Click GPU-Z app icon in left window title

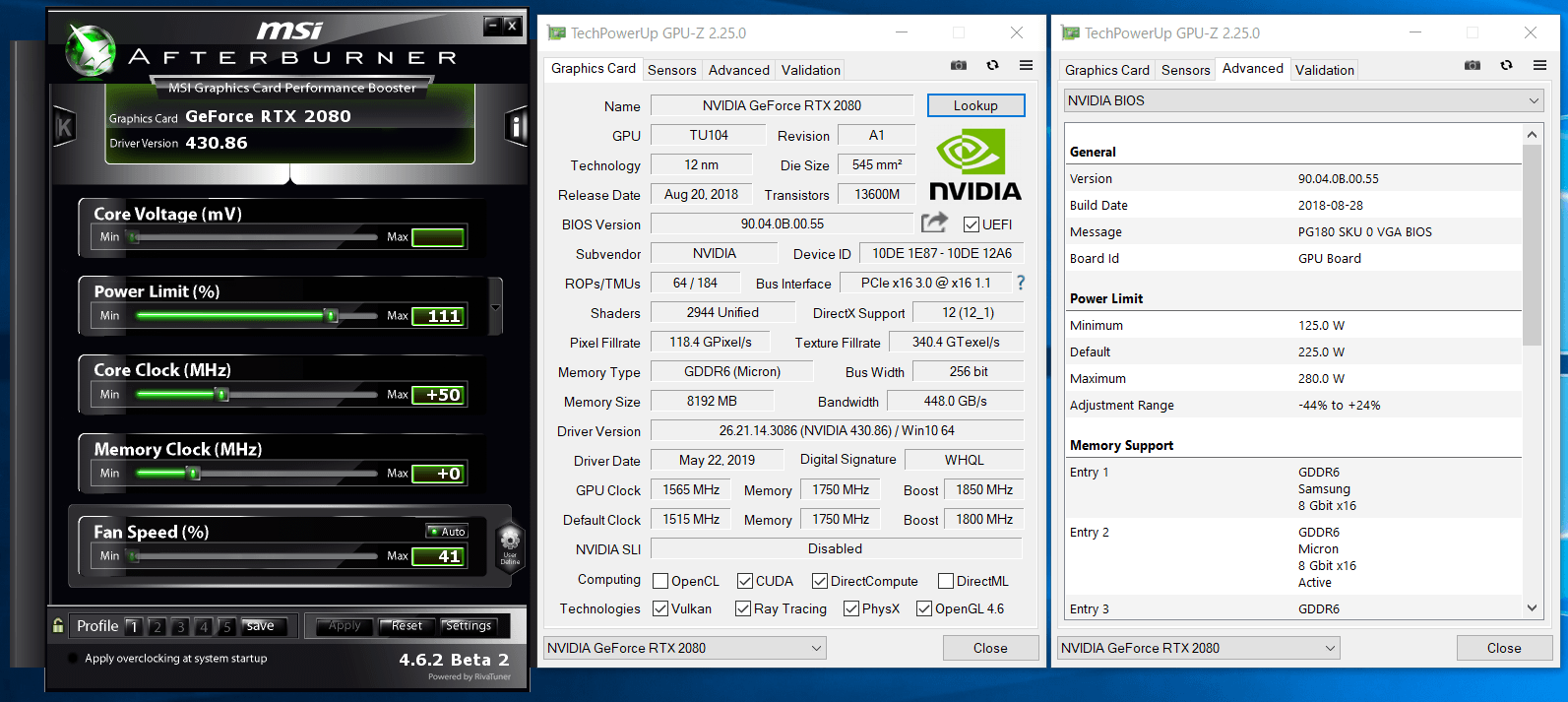[x=557, y=32]
